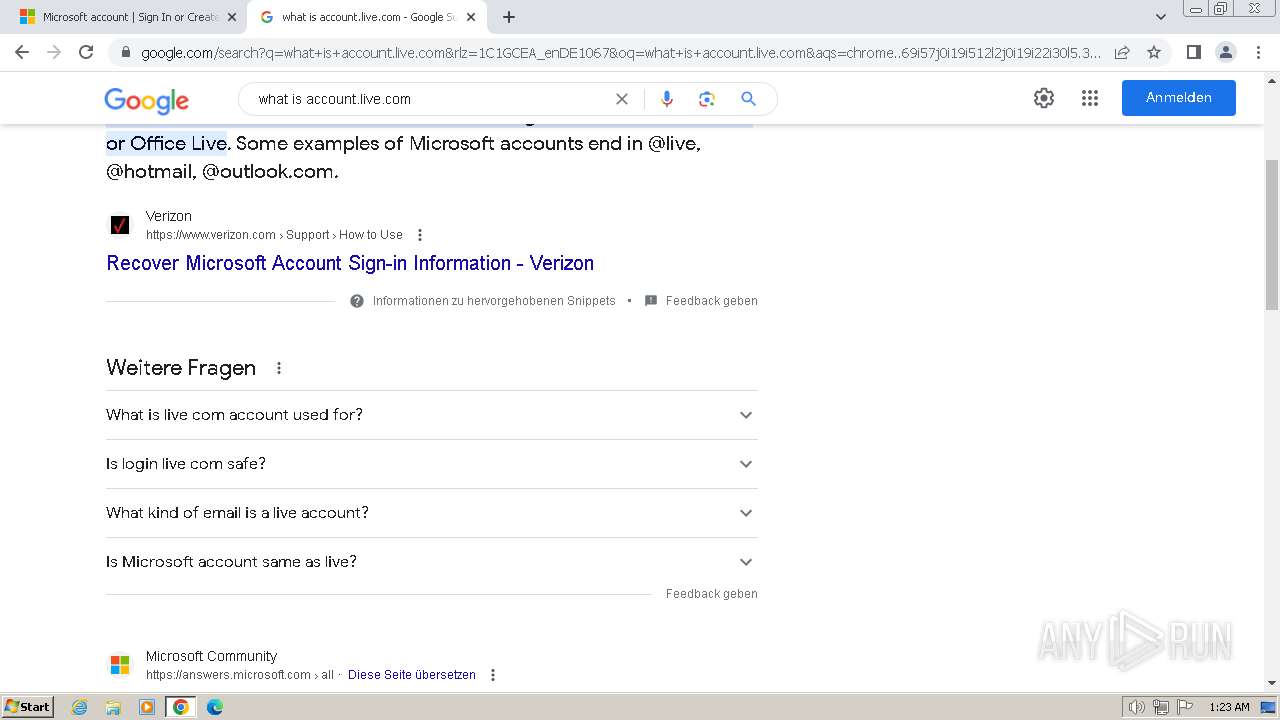
Task: Open Chrome side panel
Action: 1193,52
